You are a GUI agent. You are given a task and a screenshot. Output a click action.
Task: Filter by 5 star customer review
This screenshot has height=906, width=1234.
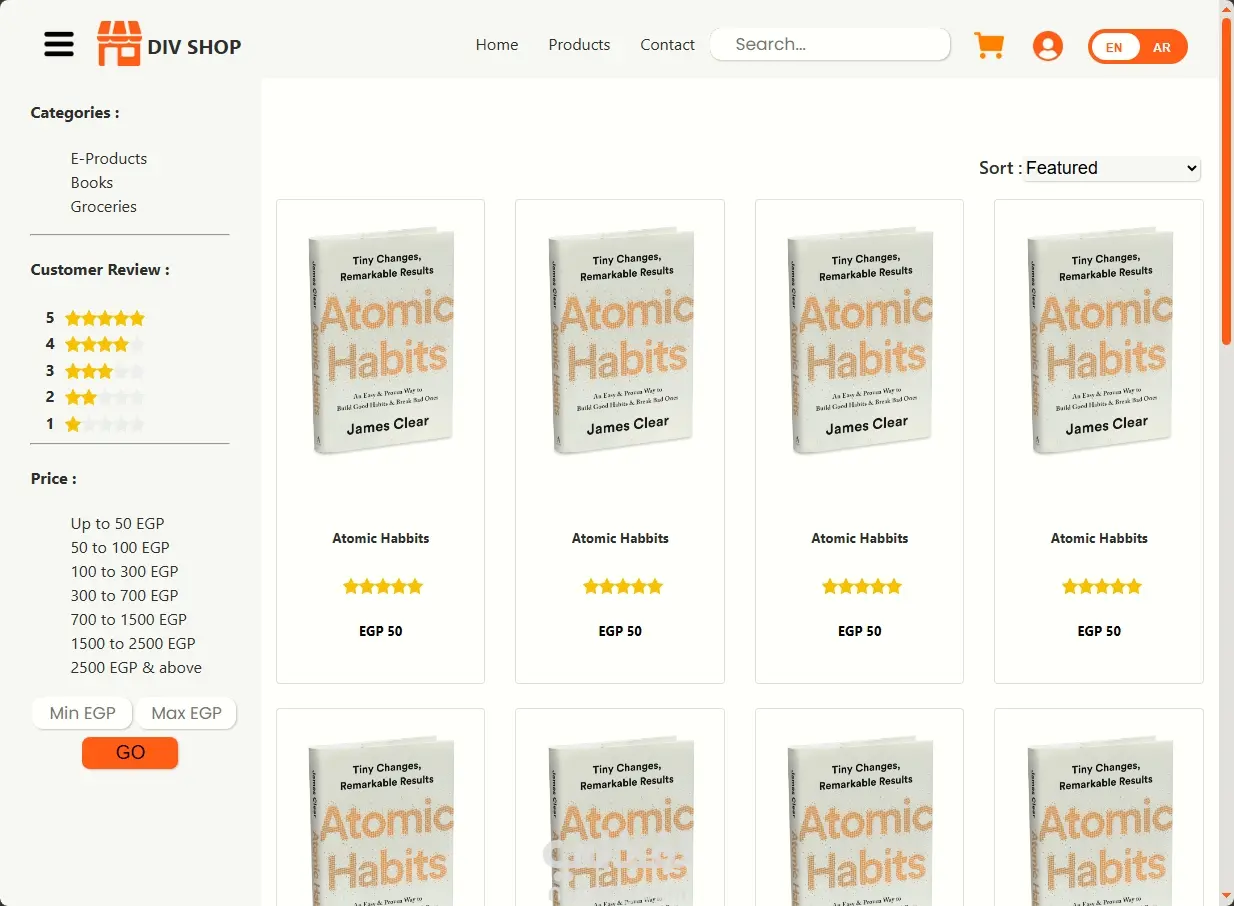[x=95, y=318]
